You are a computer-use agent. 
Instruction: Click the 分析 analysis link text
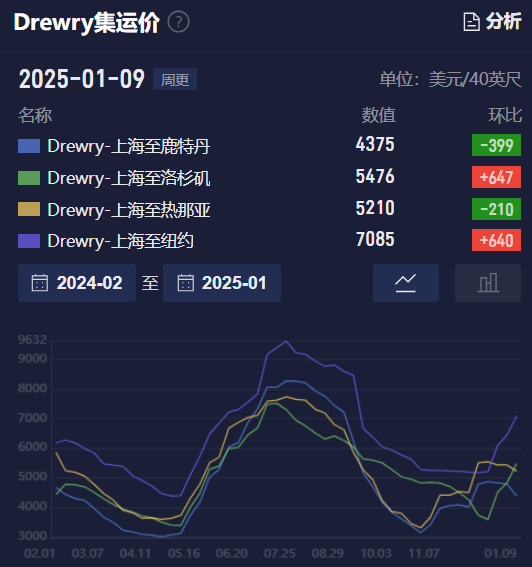(503, 22)
